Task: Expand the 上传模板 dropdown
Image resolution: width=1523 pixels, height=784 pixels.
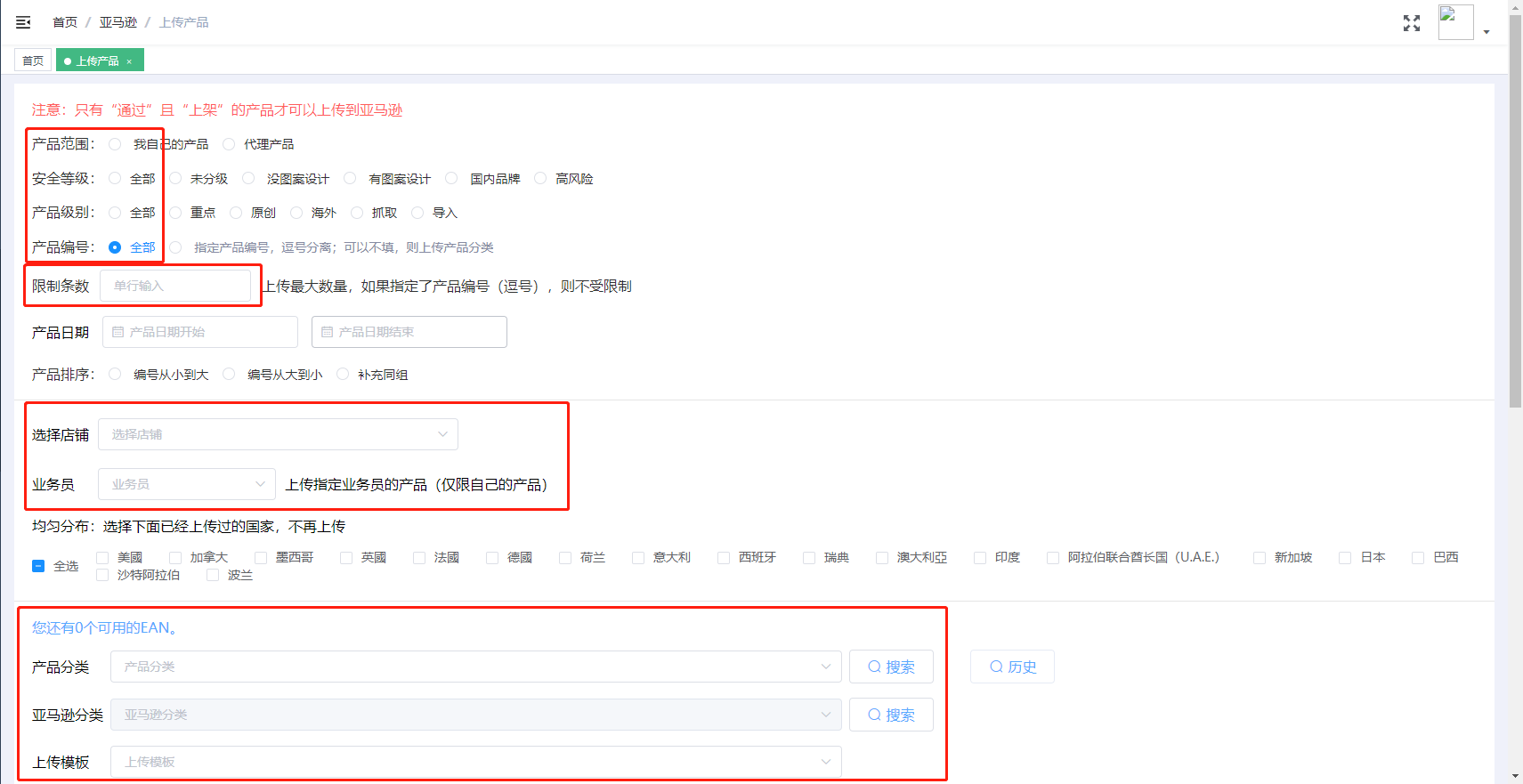Action: click(x=475, y=762)
